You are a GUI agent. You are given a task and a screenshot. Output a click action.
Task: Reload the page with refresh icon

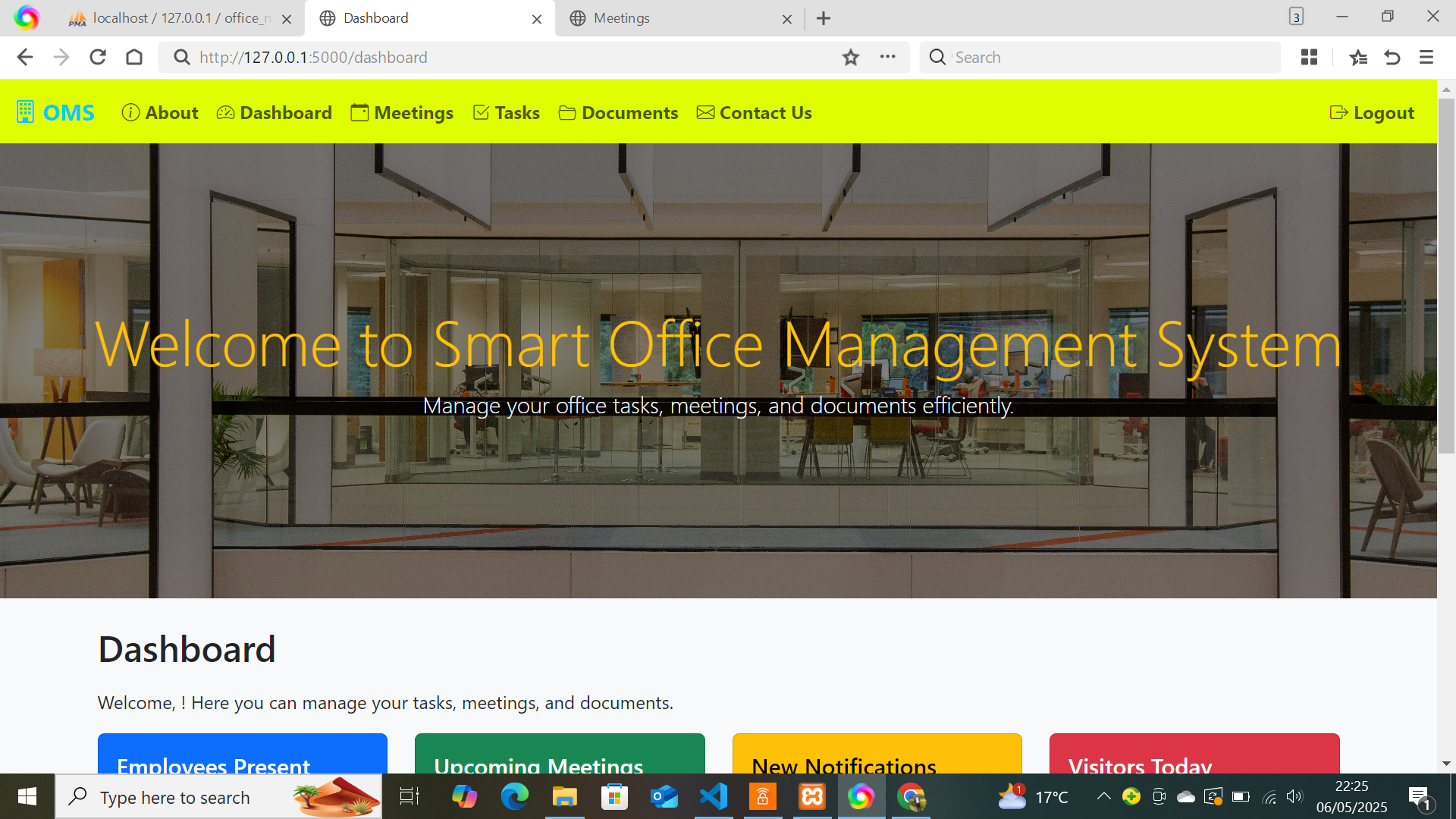pyautogui.click(x=98, y=58)
